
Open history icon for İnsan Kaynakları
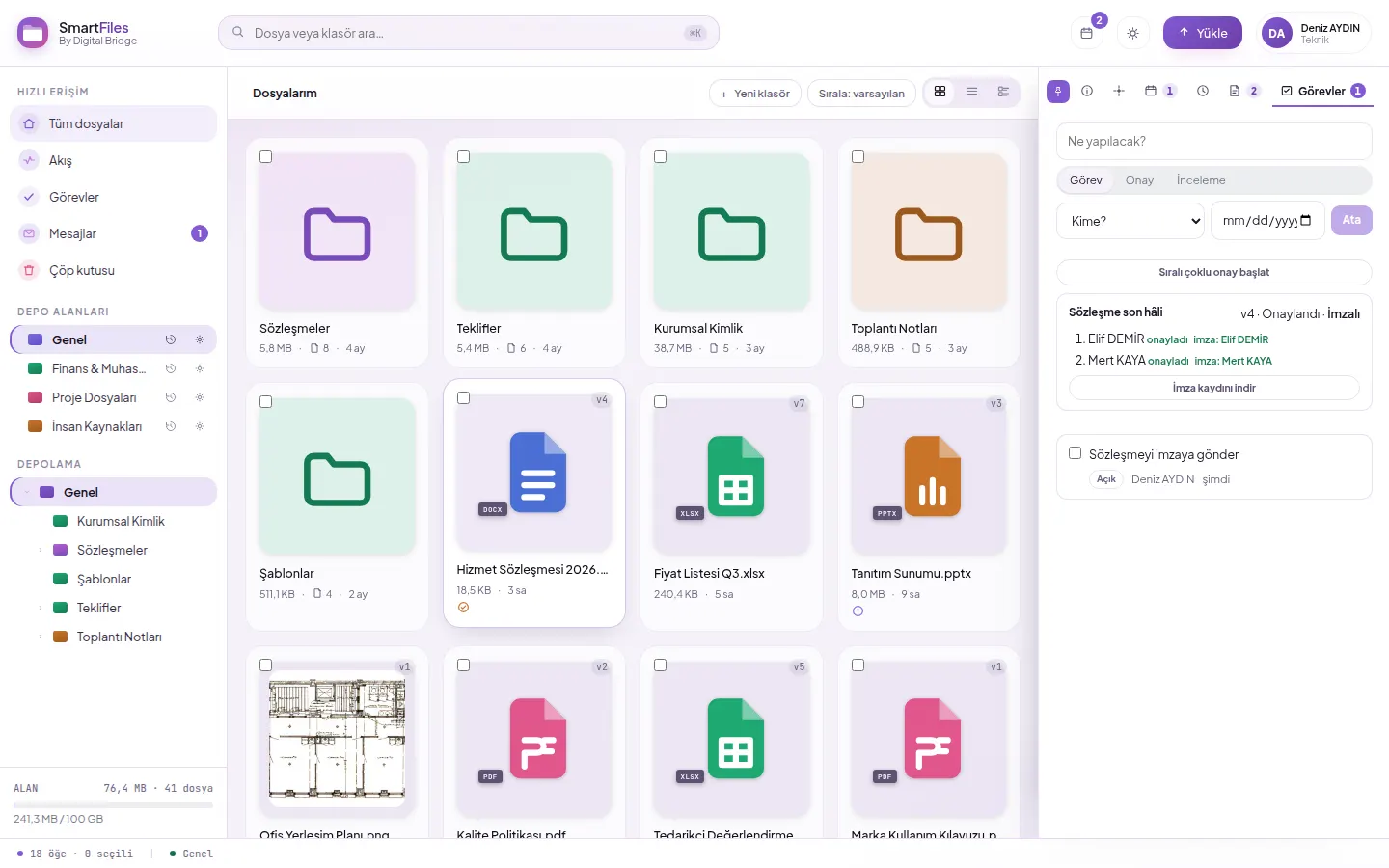point(171,426)
